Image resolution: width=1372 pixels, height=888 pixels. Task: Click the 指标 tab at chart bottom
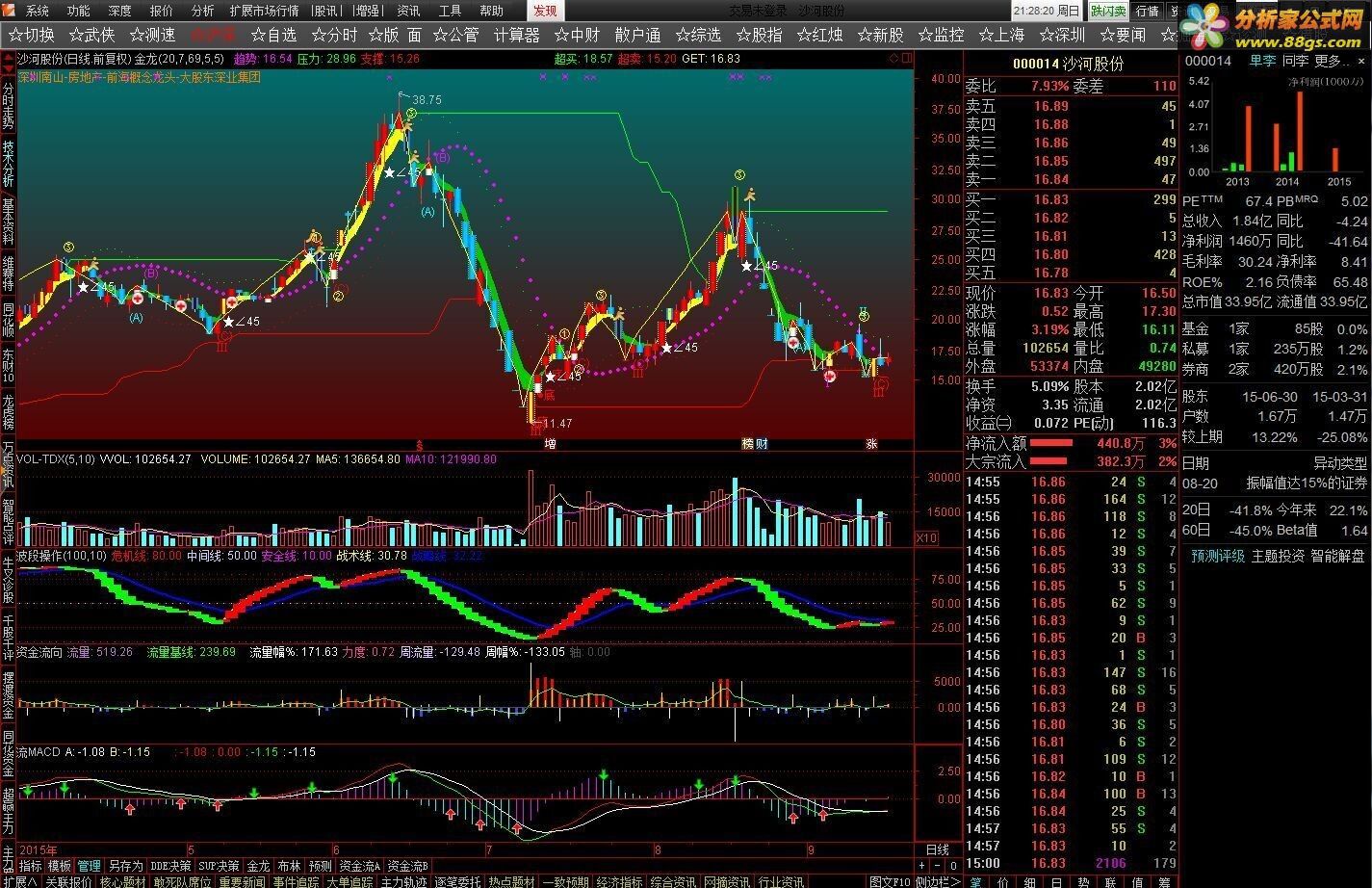tap(30, 866)
